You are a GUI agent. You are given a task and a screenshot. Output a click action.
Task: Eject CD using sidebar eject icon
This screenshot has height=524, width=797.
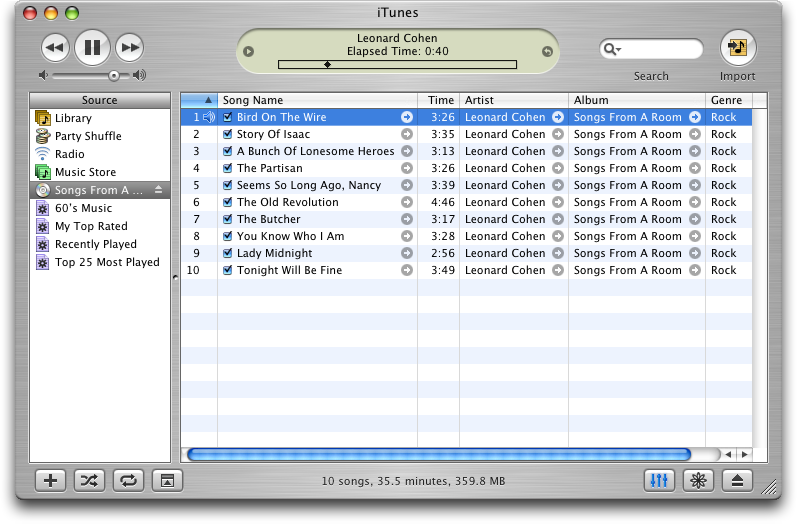click(159, 190)
